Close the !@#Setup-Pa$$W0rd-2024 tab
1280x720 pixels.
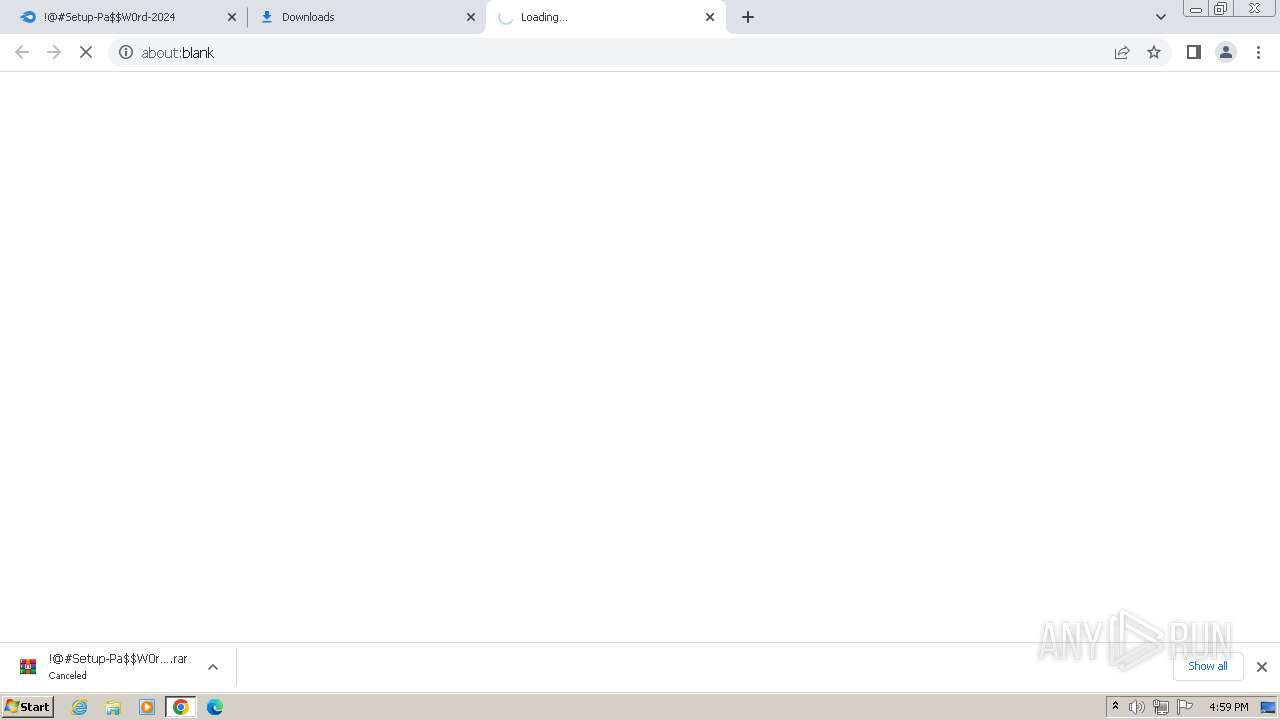click(x=232, y=17)
